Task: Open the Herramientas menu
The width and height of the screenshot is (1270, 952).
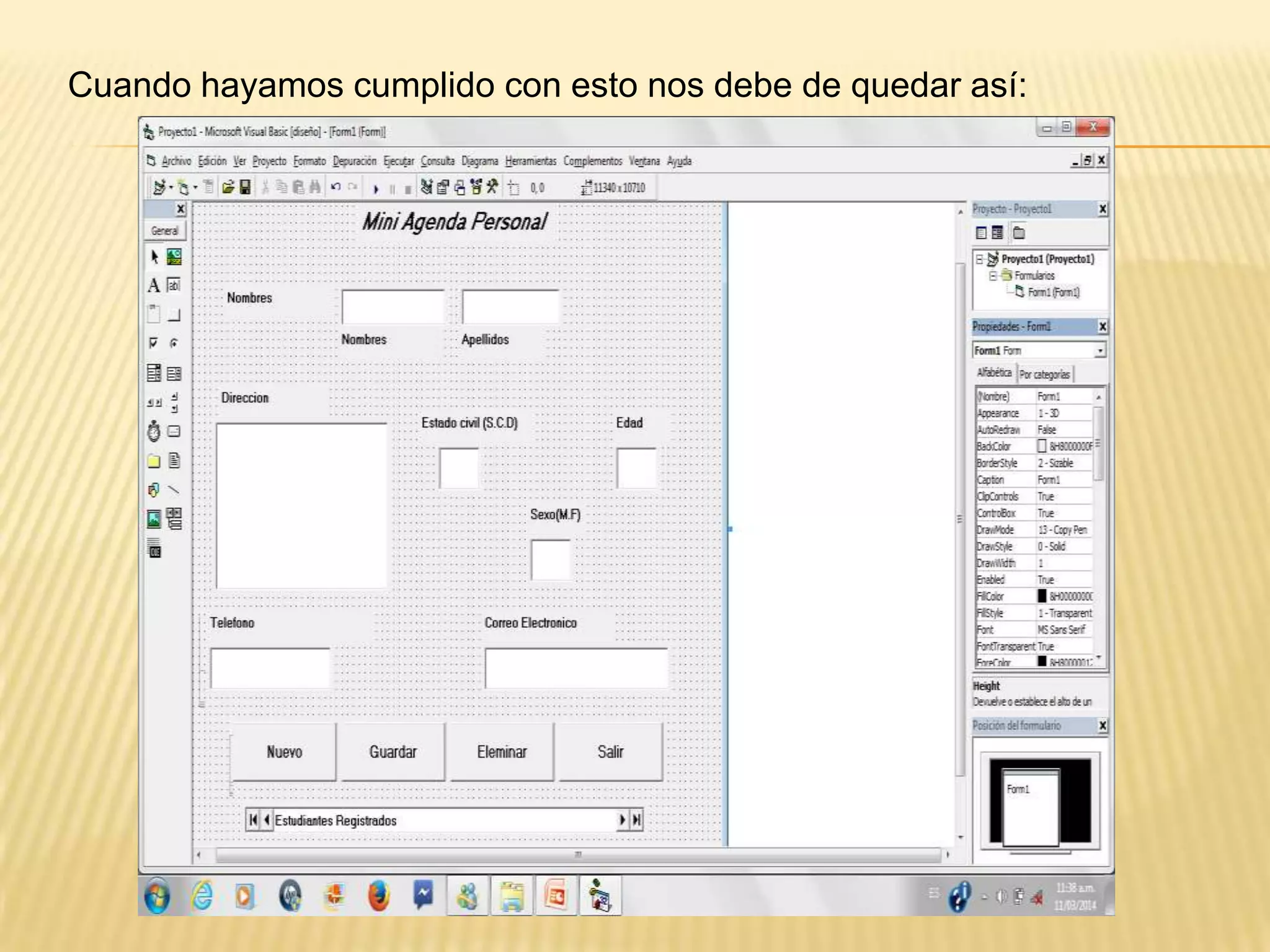Action: [x=530, y=161]
